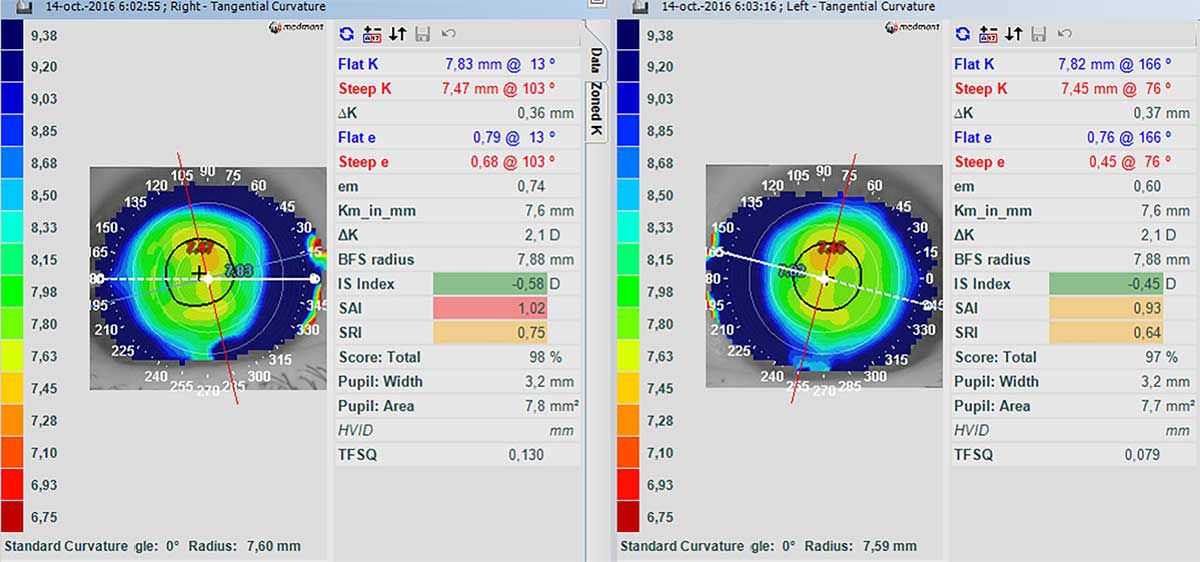
Task: Click the Flat K row in left eye data
Action: point(1072,64)
